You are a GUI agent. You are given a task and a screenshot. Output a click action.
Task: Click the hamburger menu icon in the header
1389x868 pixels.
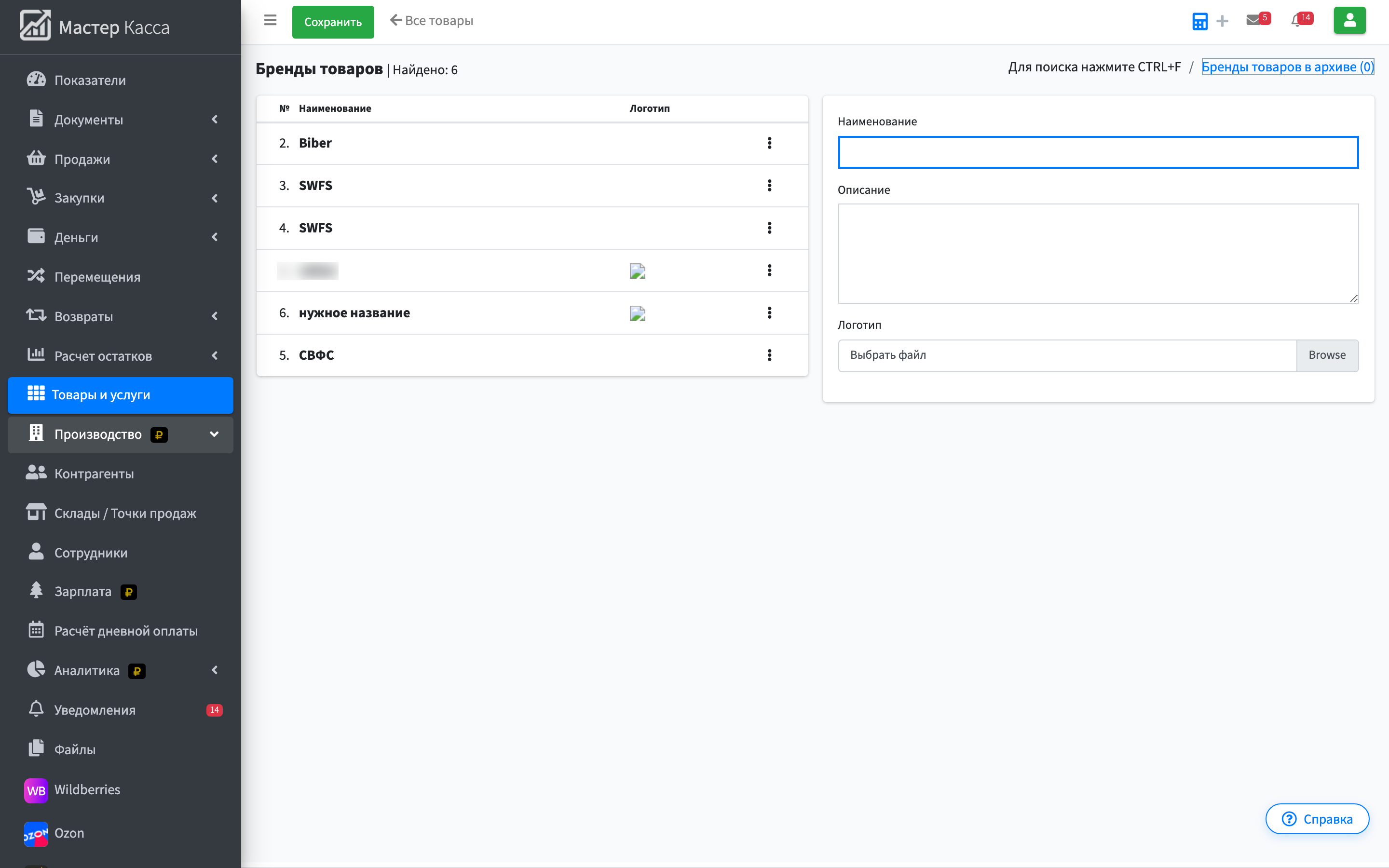[270, 21]
